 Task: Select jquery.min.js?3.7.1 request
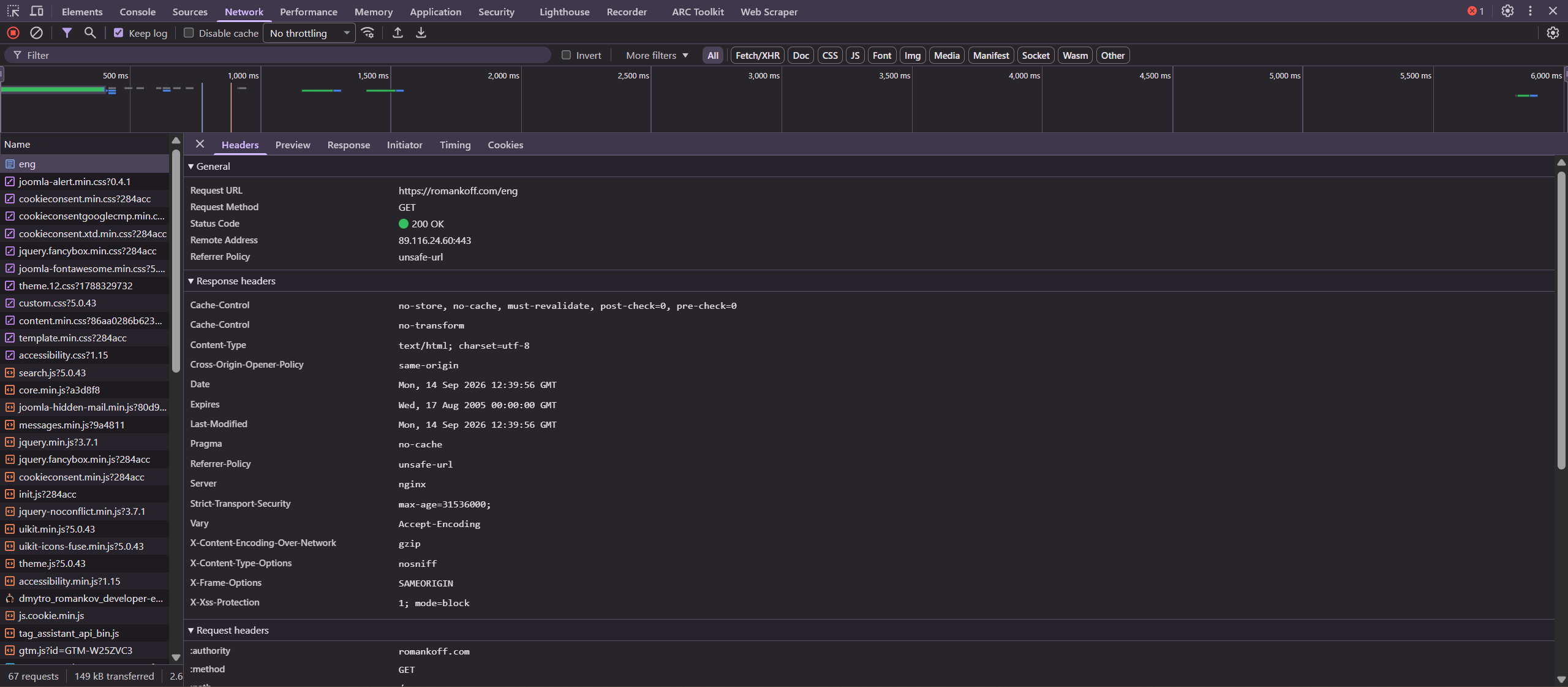point(85,442)
